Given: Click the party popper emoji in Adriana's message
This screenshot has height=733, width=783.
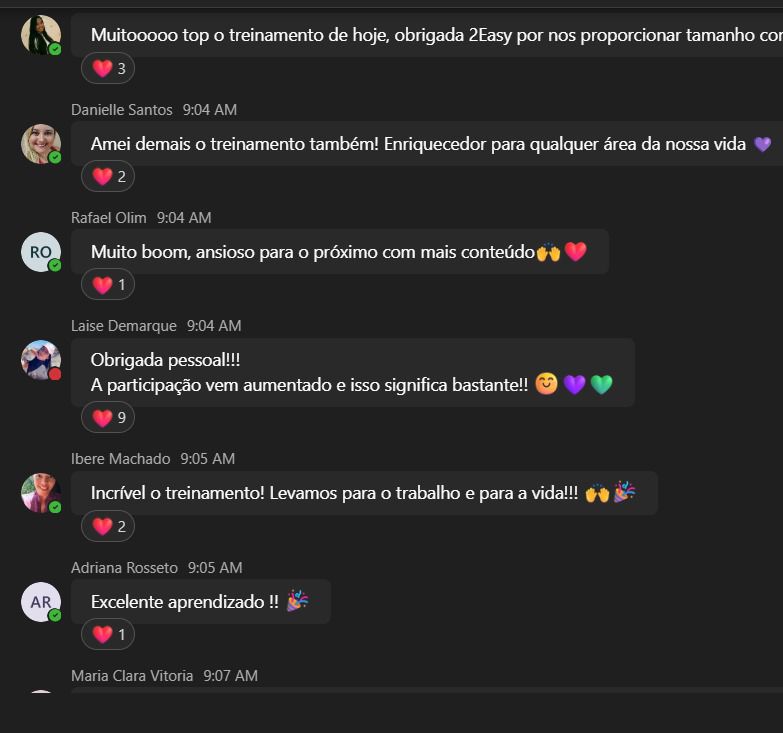Looking at the screenshot, I should [298, 601].
